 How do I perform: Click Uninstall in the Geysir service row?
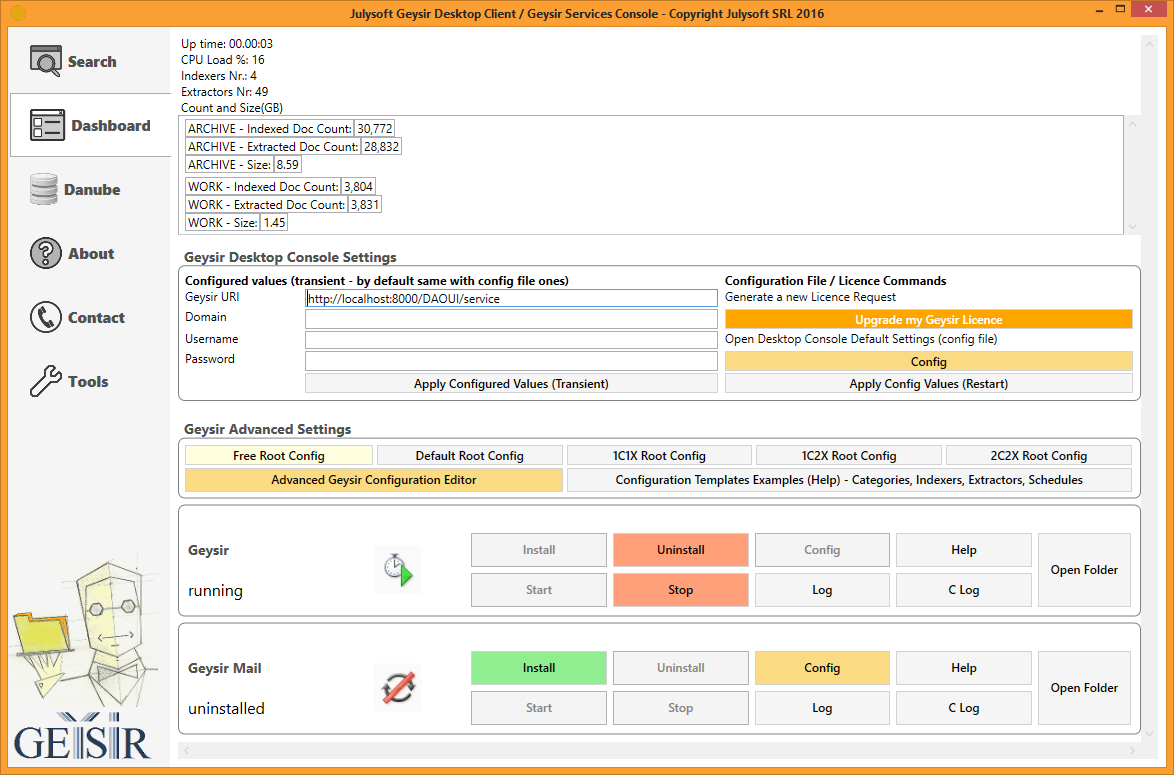(x=681, y=550)
